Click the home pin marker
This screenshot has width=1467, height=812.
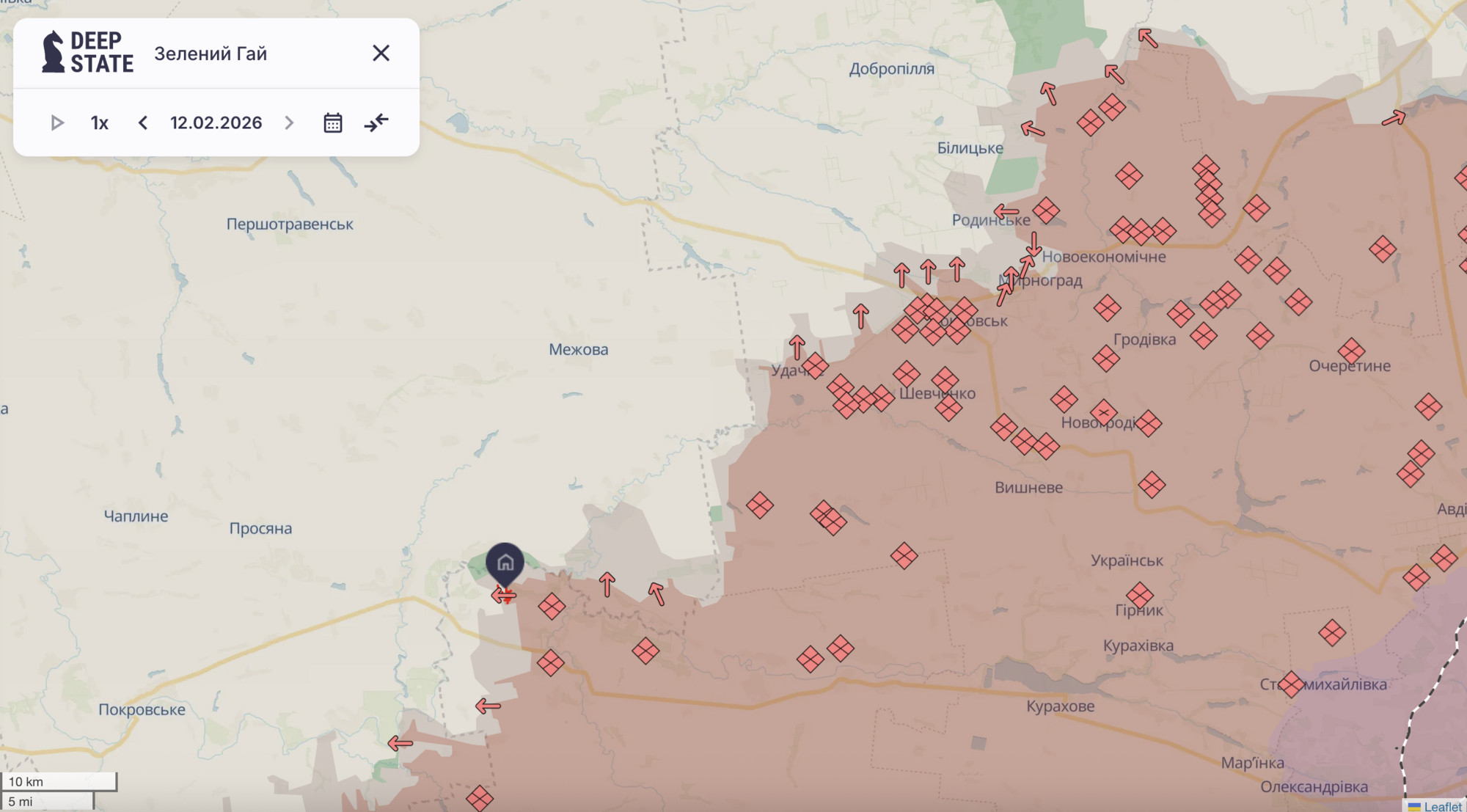pos(505,563)
